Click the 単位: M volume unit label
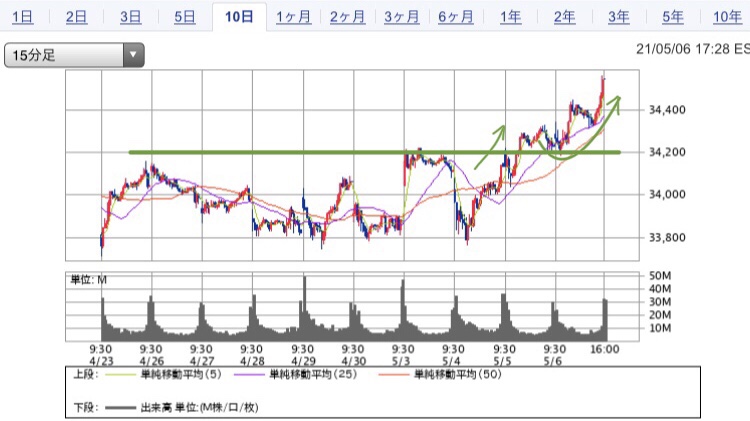Screen dimensions: 750x421 pos(89,280)
